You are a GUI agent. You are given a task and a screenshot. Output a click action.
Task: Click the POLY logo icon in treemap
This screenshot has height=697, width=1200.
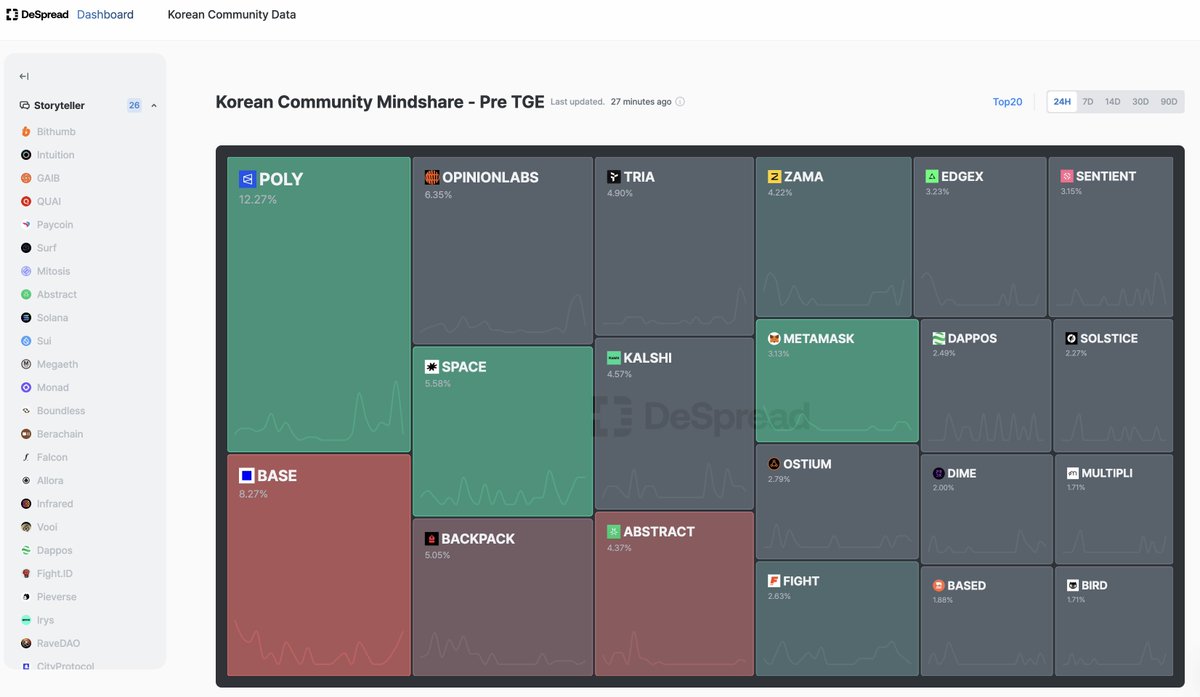tap(247, 180)
